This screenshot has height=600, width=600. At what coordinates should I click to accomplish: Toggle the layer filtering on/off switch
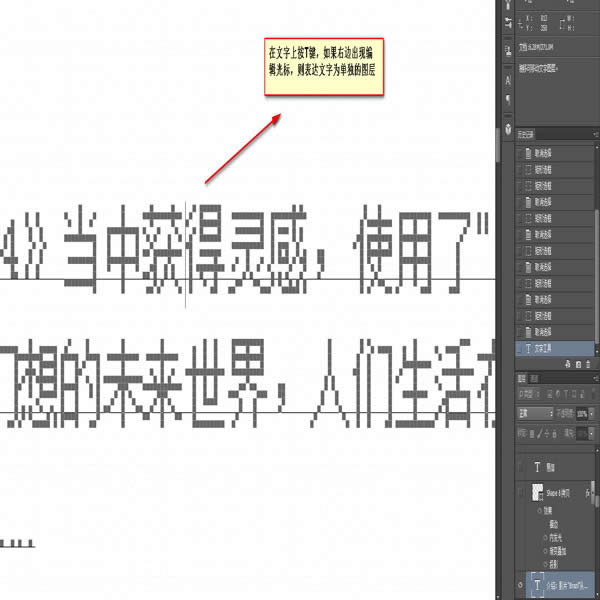[x=594, y=394]
